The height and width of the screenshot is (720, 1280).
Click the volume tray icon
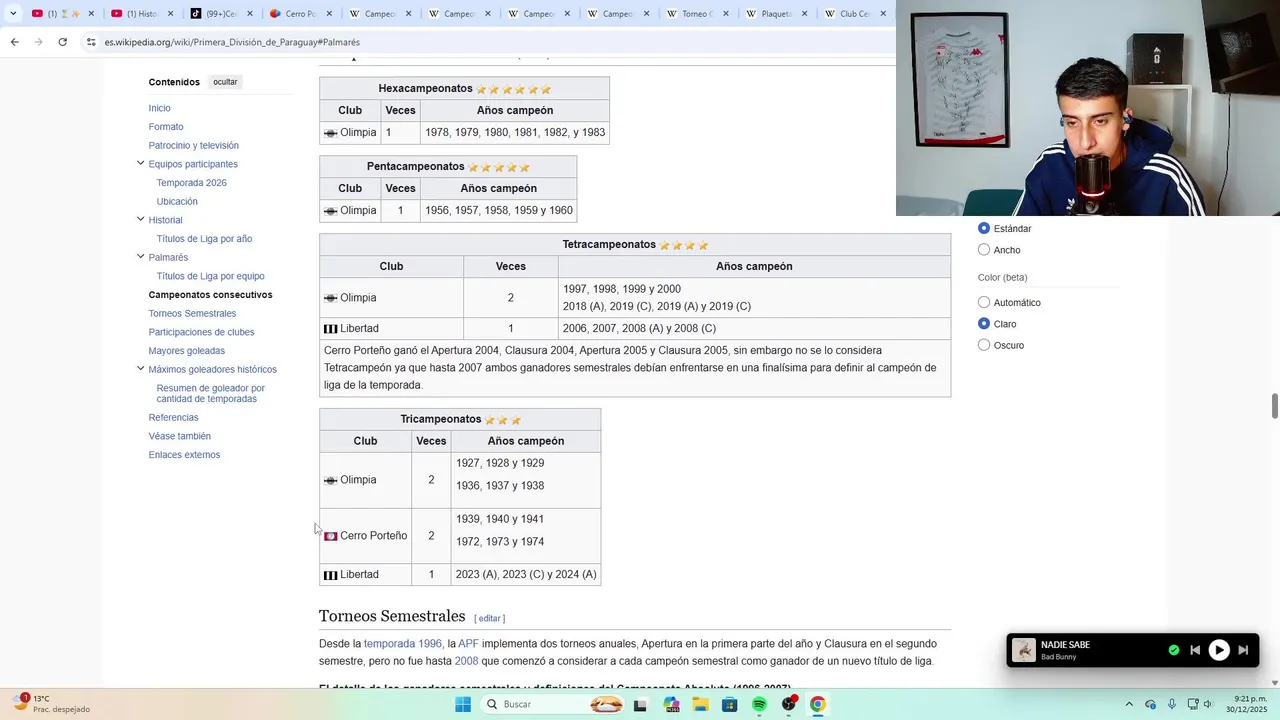coord(1208,704)
